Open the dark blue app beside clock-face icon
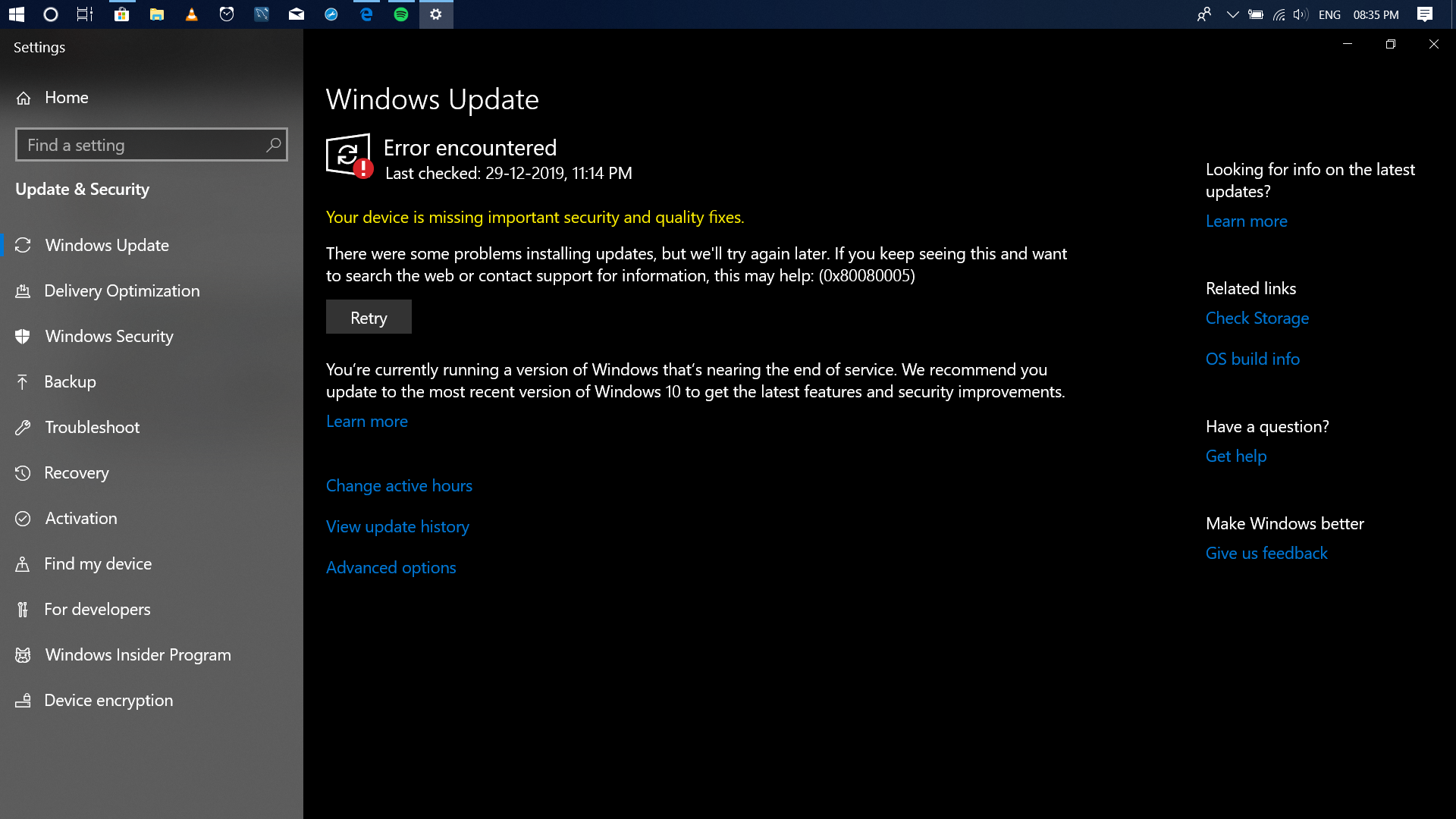This screenshot has height=819, width=1456. point(262,14)
